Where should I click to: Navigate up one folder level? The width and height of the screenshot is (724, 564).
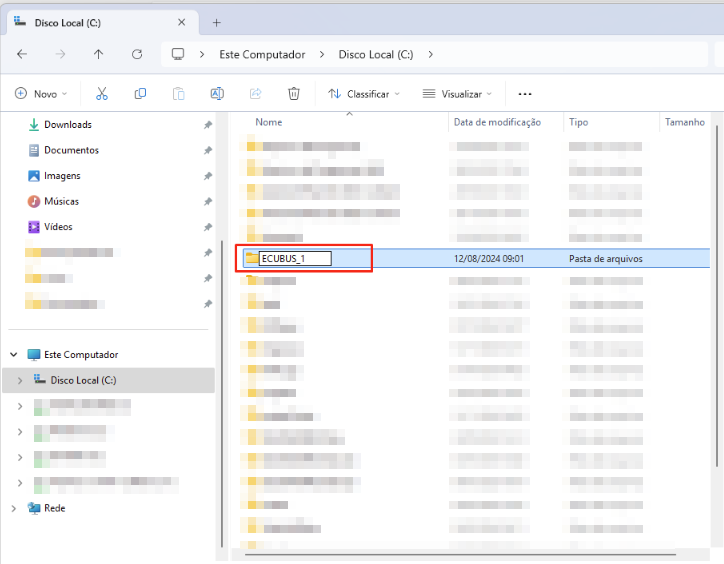point(98,54)
